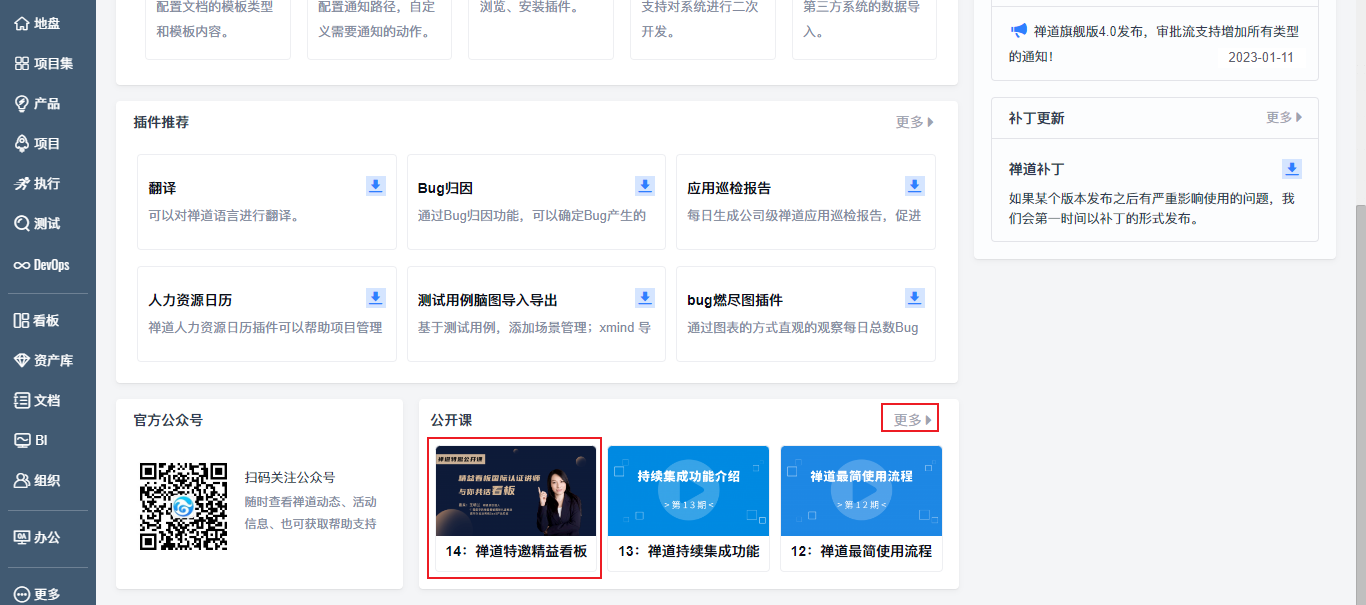Image resolution: width=1366 pixels, height=605 pixels.
Task: Click the 补丁更新 heading
Action: pos(1037,118)
